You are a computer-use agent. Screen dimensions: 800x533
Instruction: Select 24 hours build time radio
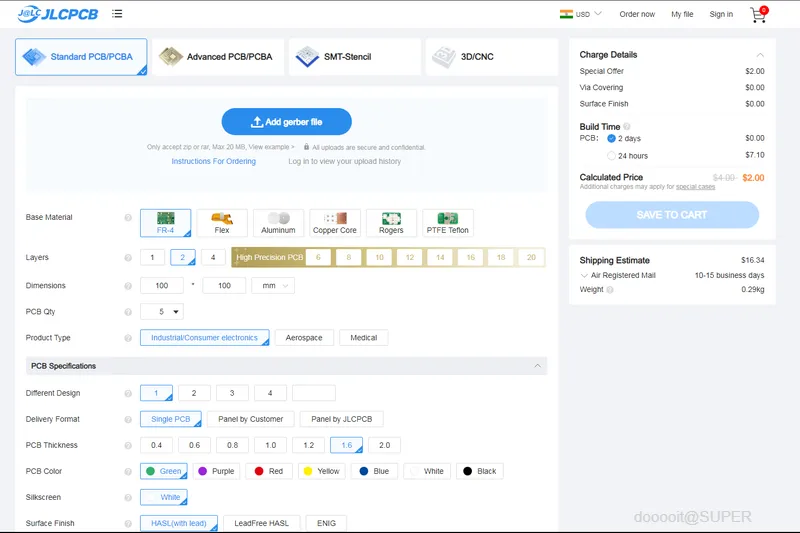click(x=611, y=156)
